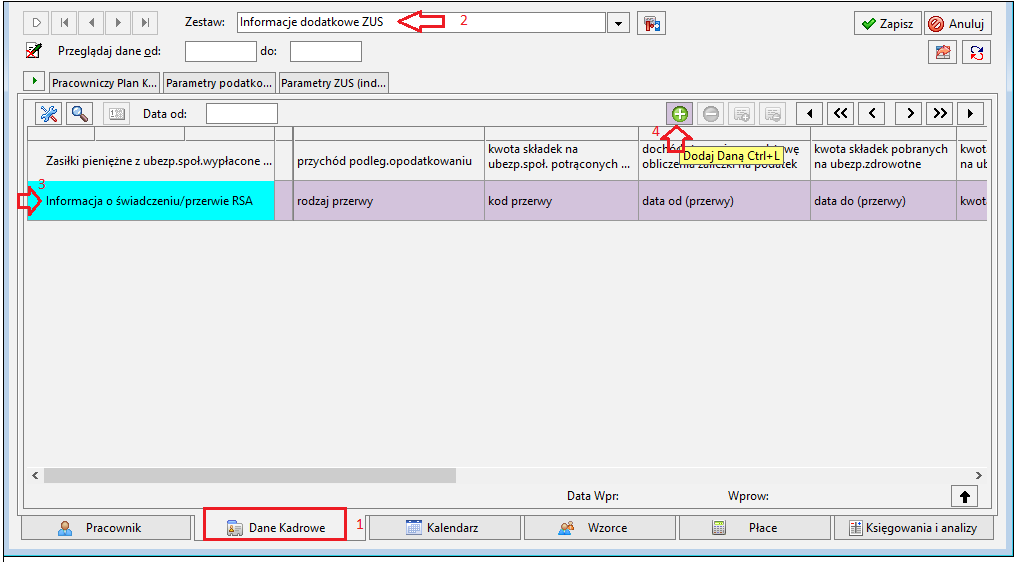This screenshot has height=562, width=1014.
Task: Click the grey minus remove data icon
Action: (x=710, y=114)
